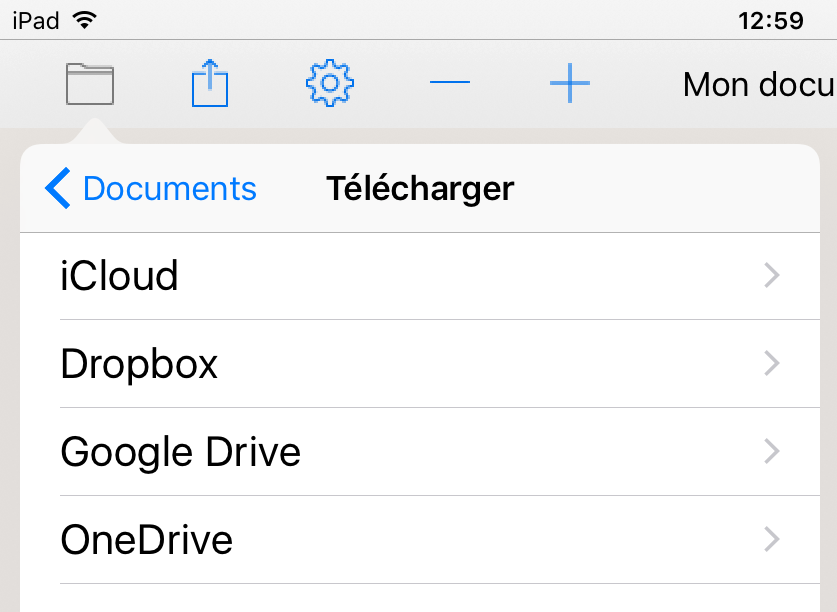Tap the iPad carrier label
The image size is (837, 612).
(35, 21)
